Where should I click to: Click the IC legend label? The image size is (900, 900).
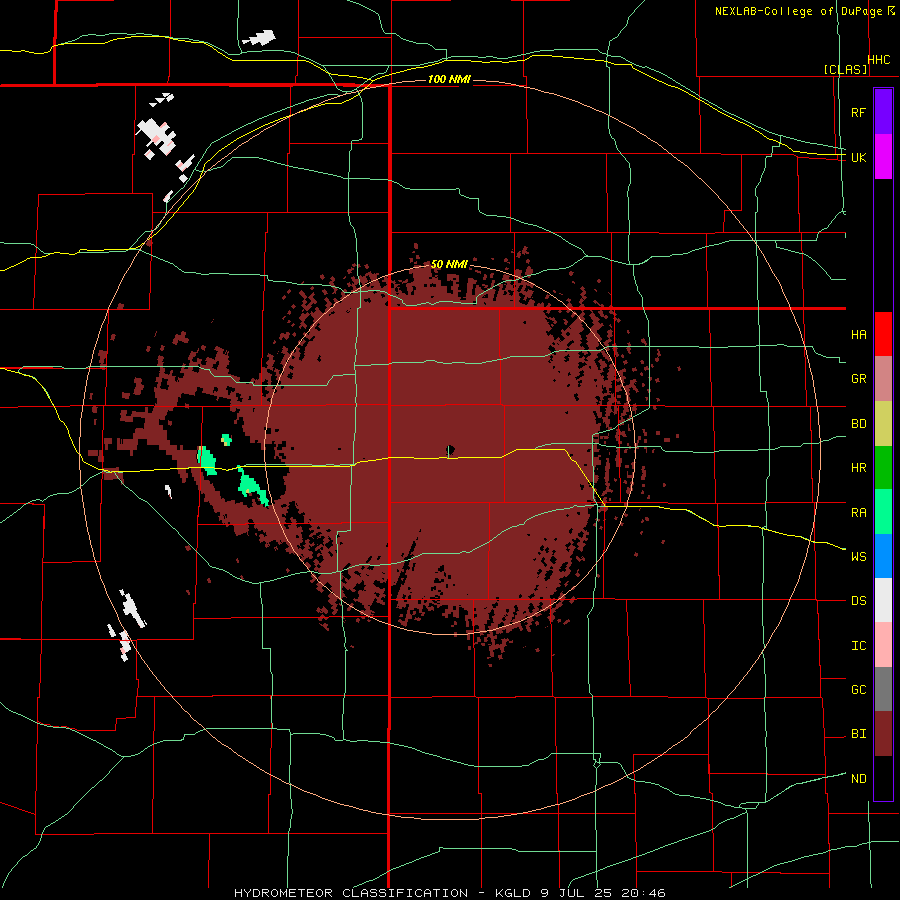pyautogui.click(x=858, y=645)
